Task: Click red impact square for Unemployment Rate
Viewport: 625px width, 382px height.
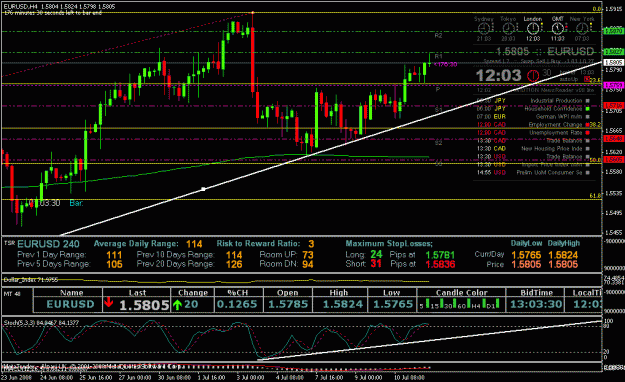Action: pyautogui.click(x=587, y=133)
